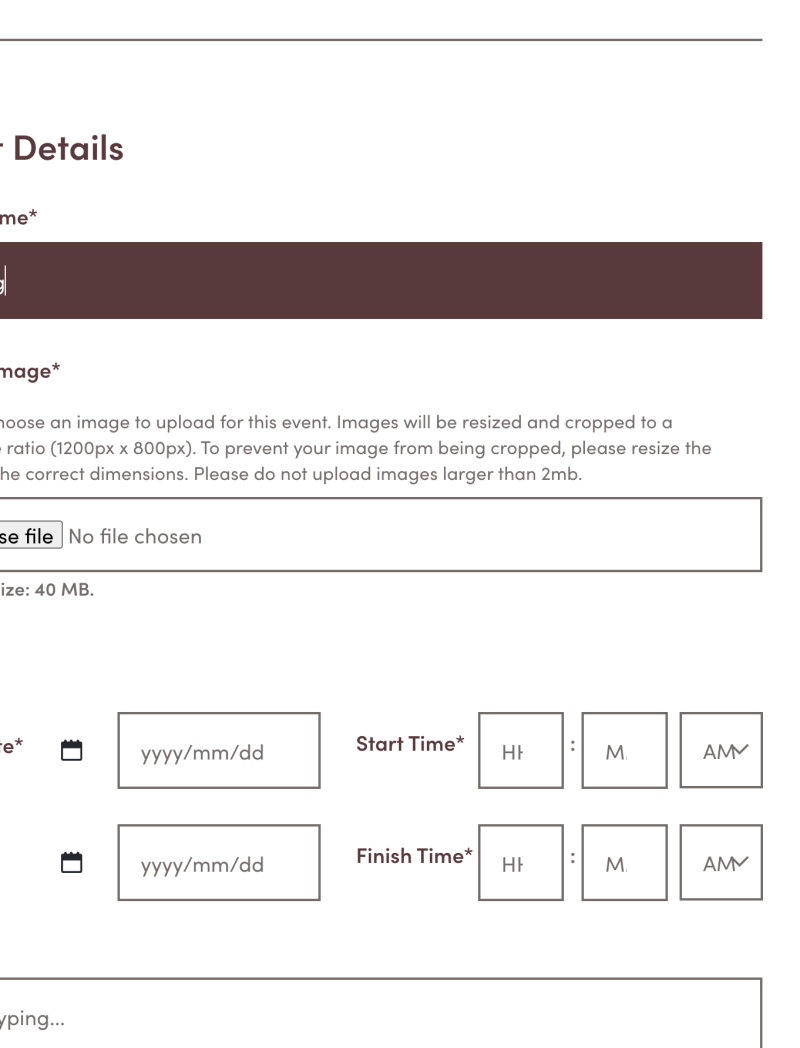Click the Start Time minutes field
800x1048 pixels.
(624, 750)
